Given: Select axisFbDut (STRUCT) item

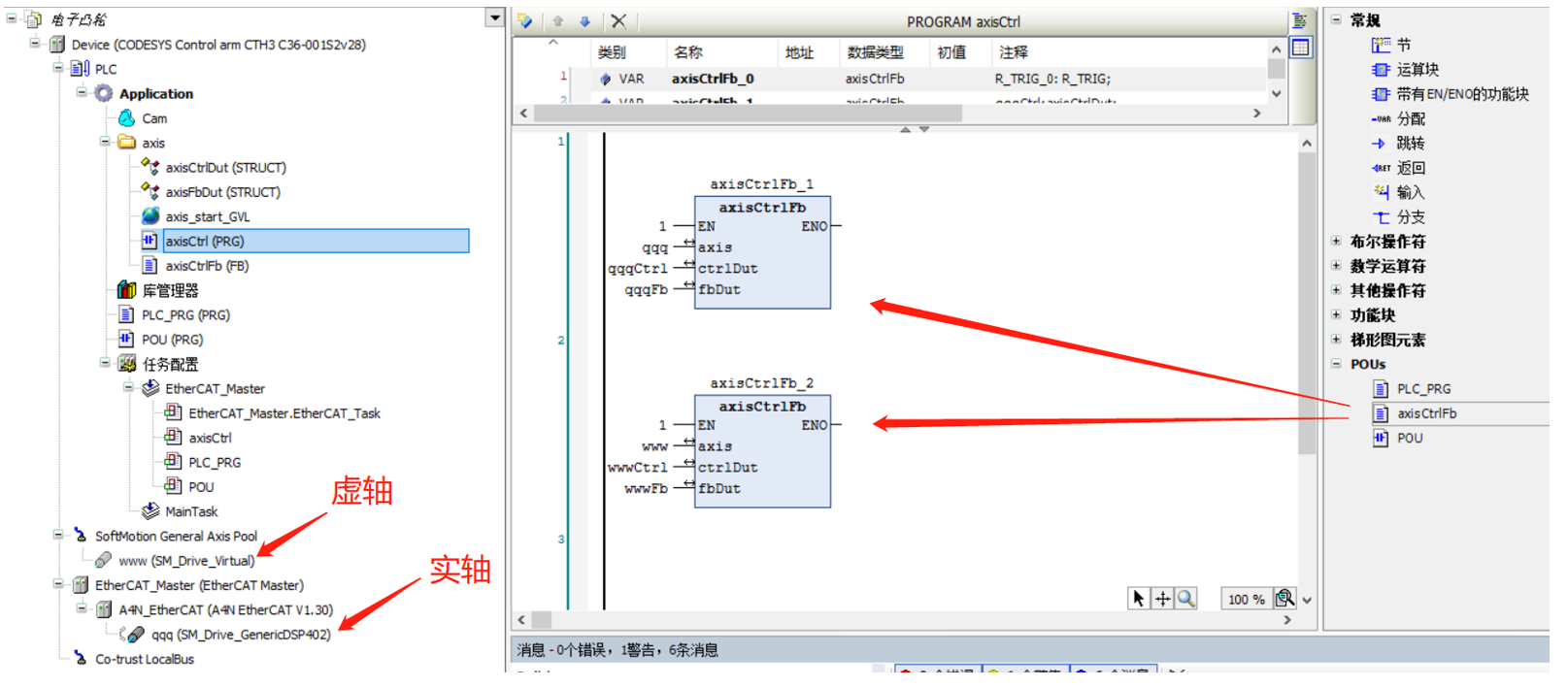Looking at the screenshot, I should (222, 192).
